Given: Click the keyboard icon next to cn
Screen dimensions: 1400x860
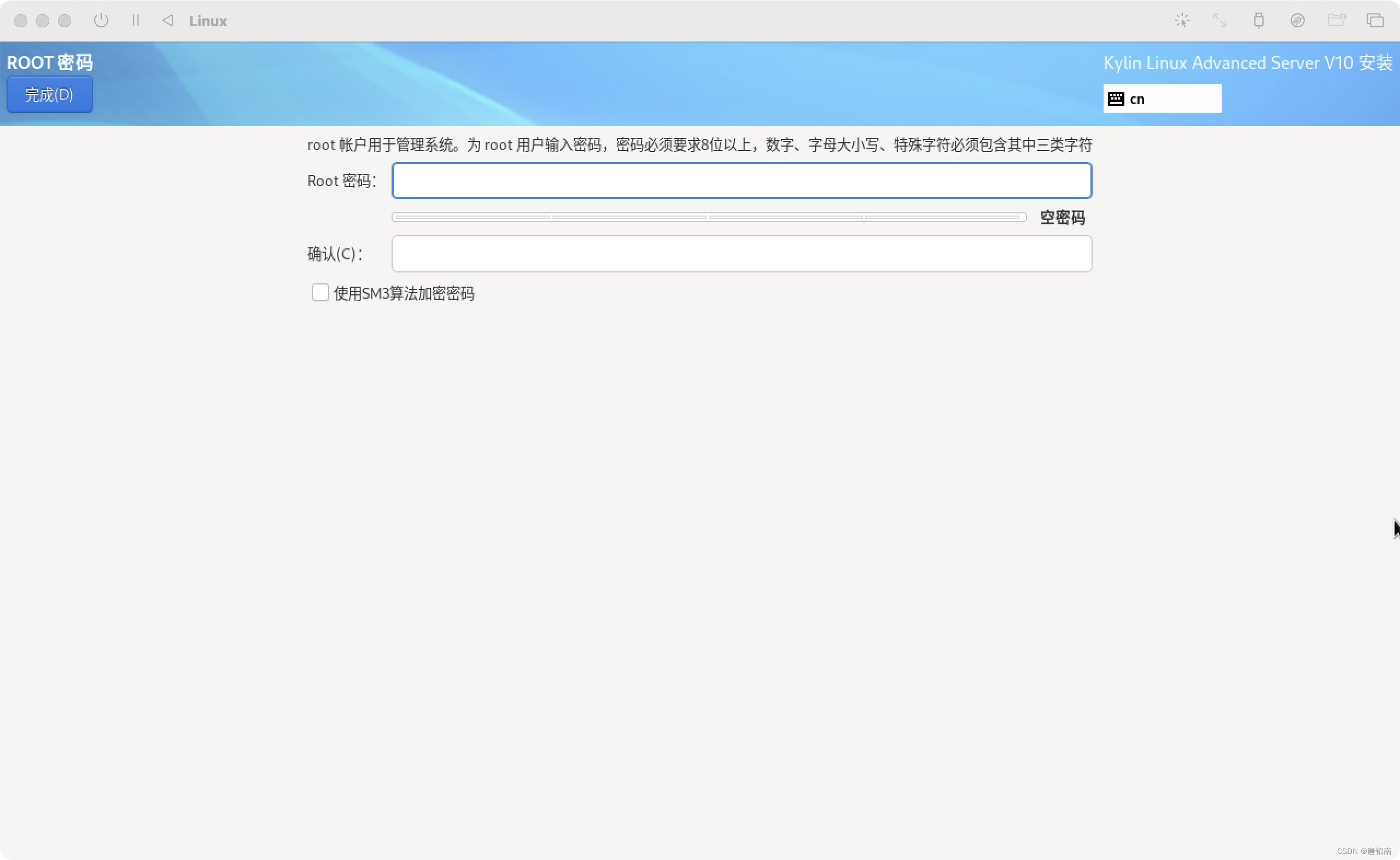Looking at the screenshot, I should [x=1116, y=99].
